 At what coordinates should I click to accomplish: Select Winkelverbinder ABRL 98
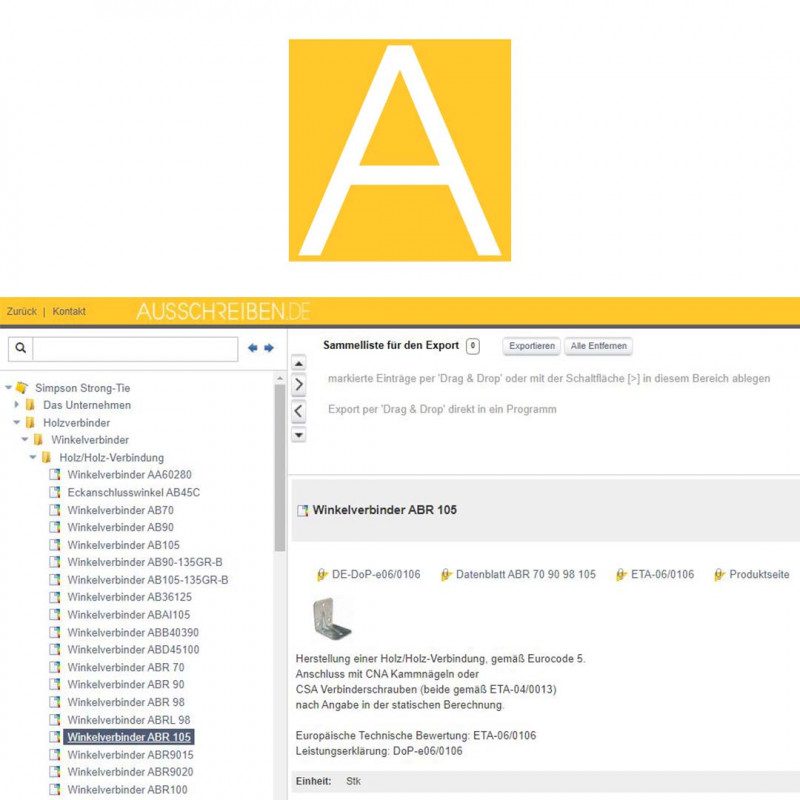[x=129, y=720]
